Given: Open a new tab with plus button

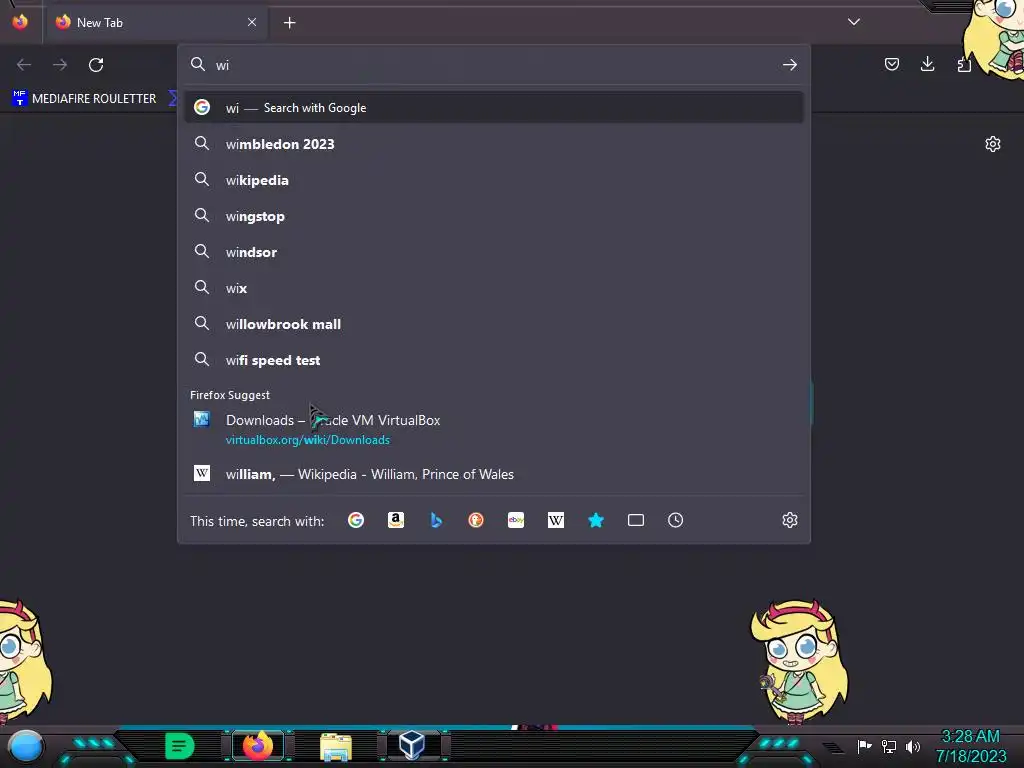Looking at the screenshot, I should coord(289,23).
